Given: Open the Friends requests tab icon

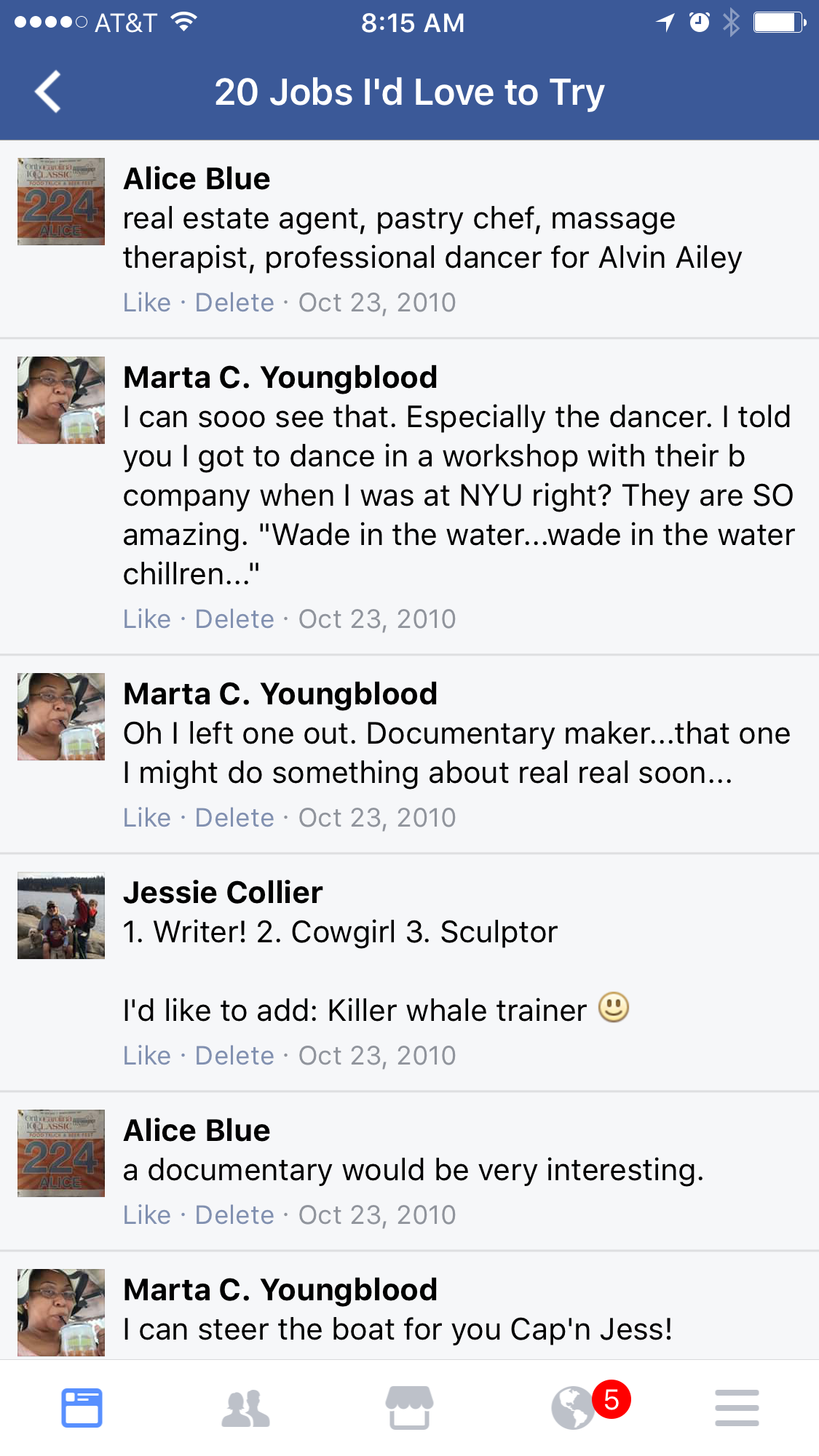Looking at the screenshot, I should pyautogui.click(x=245, y=1407).
